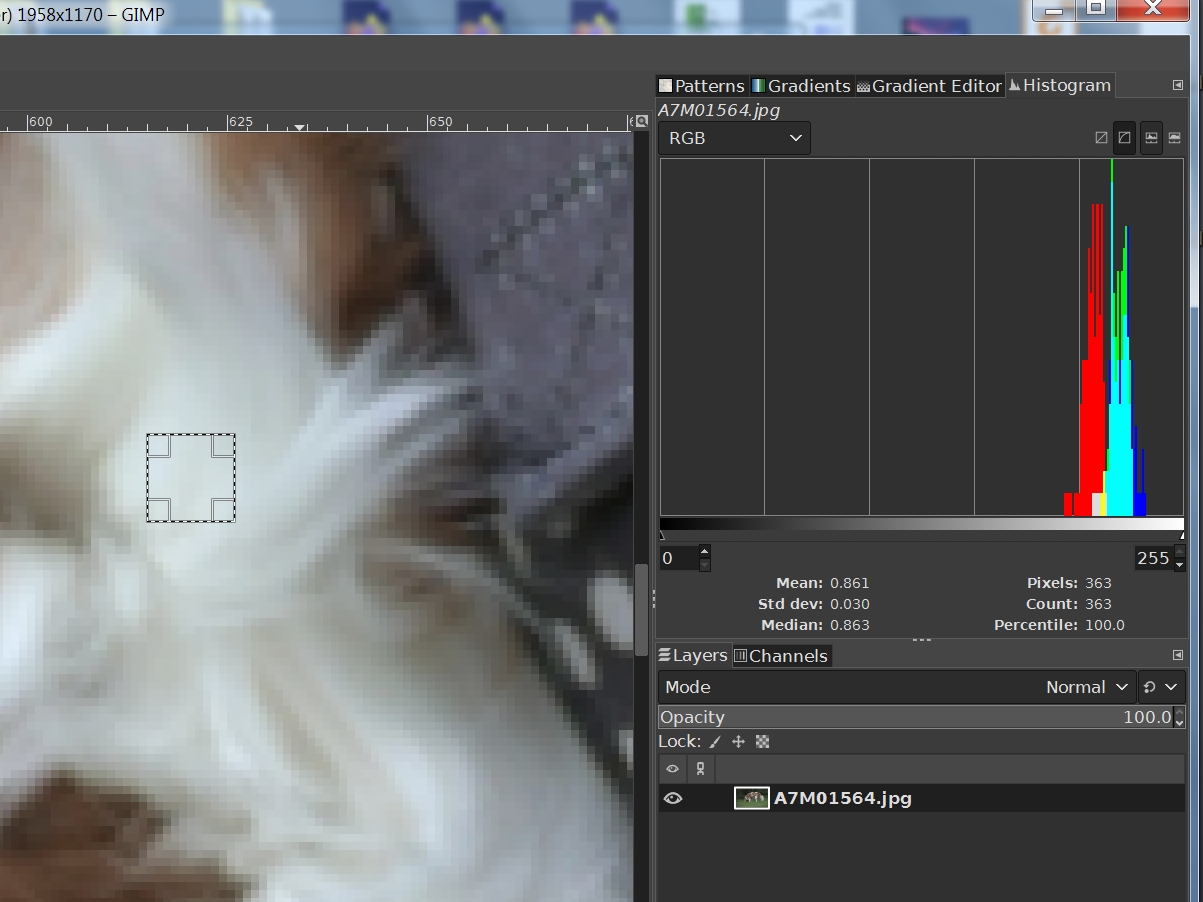The height and width of the screenshot is (902, 1203).
Task: Open the Histogram panel tab menu
Action: coord(1177,86)
